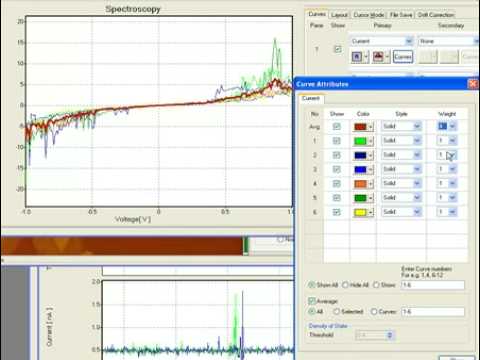The height and width of the screenshot is (360, 480).
Task: Click the red curve icon button under Primary
Action: pyautogui.click(x=378, y=57)
